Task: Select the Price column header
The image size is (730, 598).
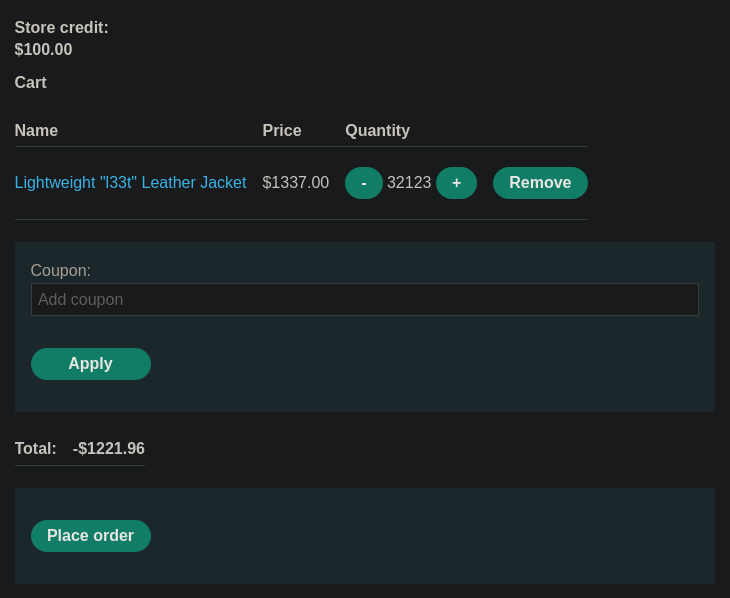Action: (x=282, y=130)
